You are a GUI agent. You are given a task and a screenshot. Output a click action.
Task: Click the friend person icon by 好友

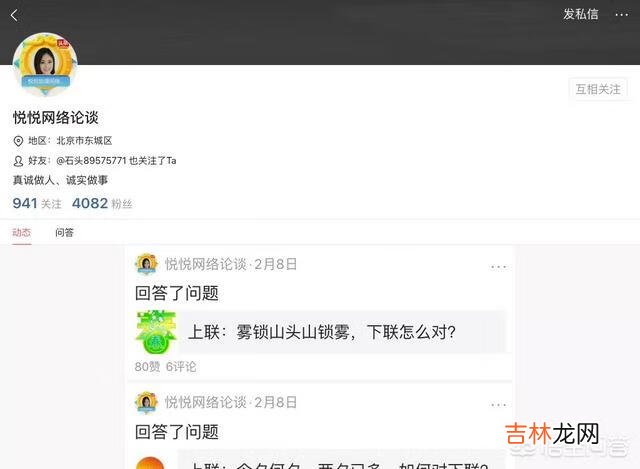tap(18, 161)
